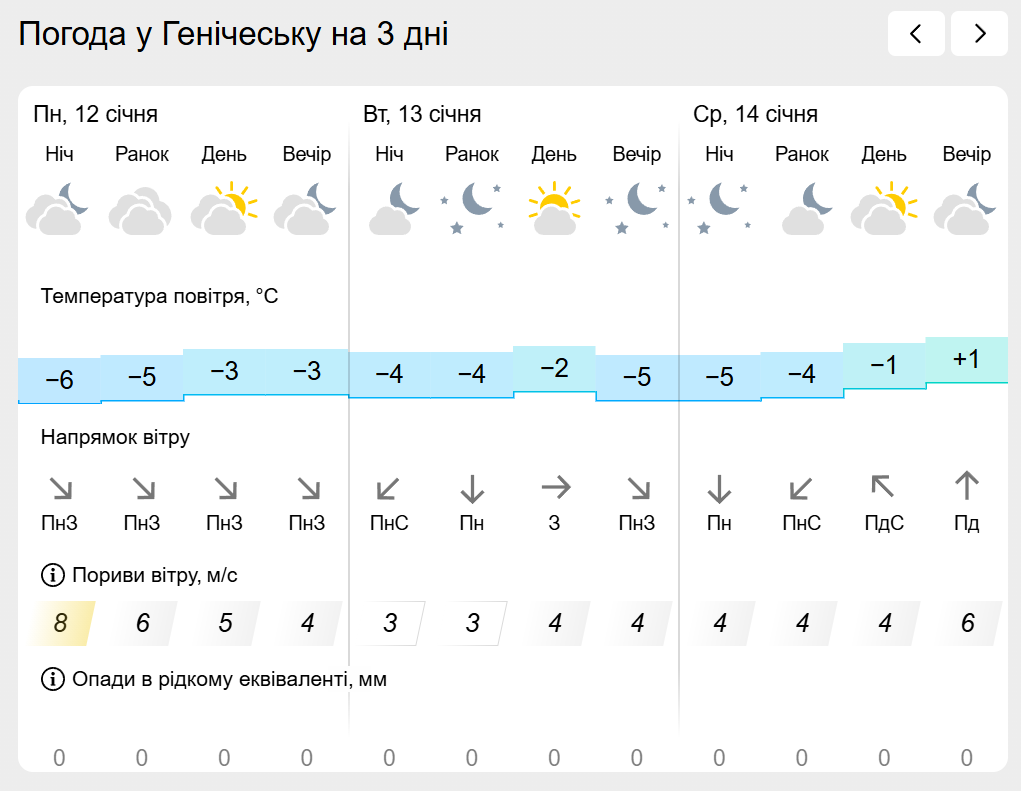
Task: Click the previous arrow button
Action: pyautogui.click(x=916, y=34)
